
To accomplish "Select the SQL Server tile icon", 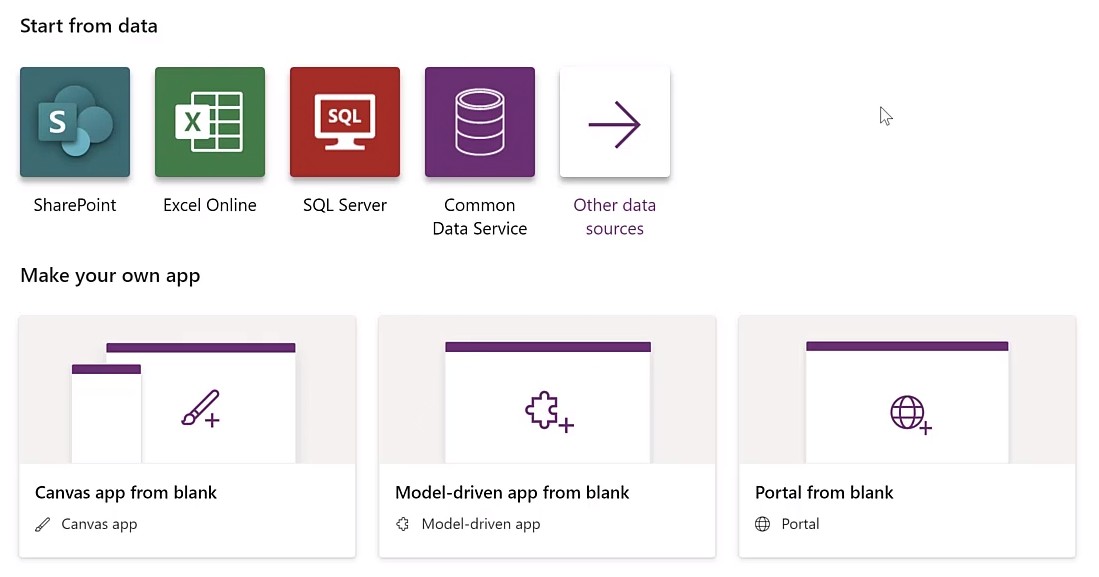I will tap(345, 122).
